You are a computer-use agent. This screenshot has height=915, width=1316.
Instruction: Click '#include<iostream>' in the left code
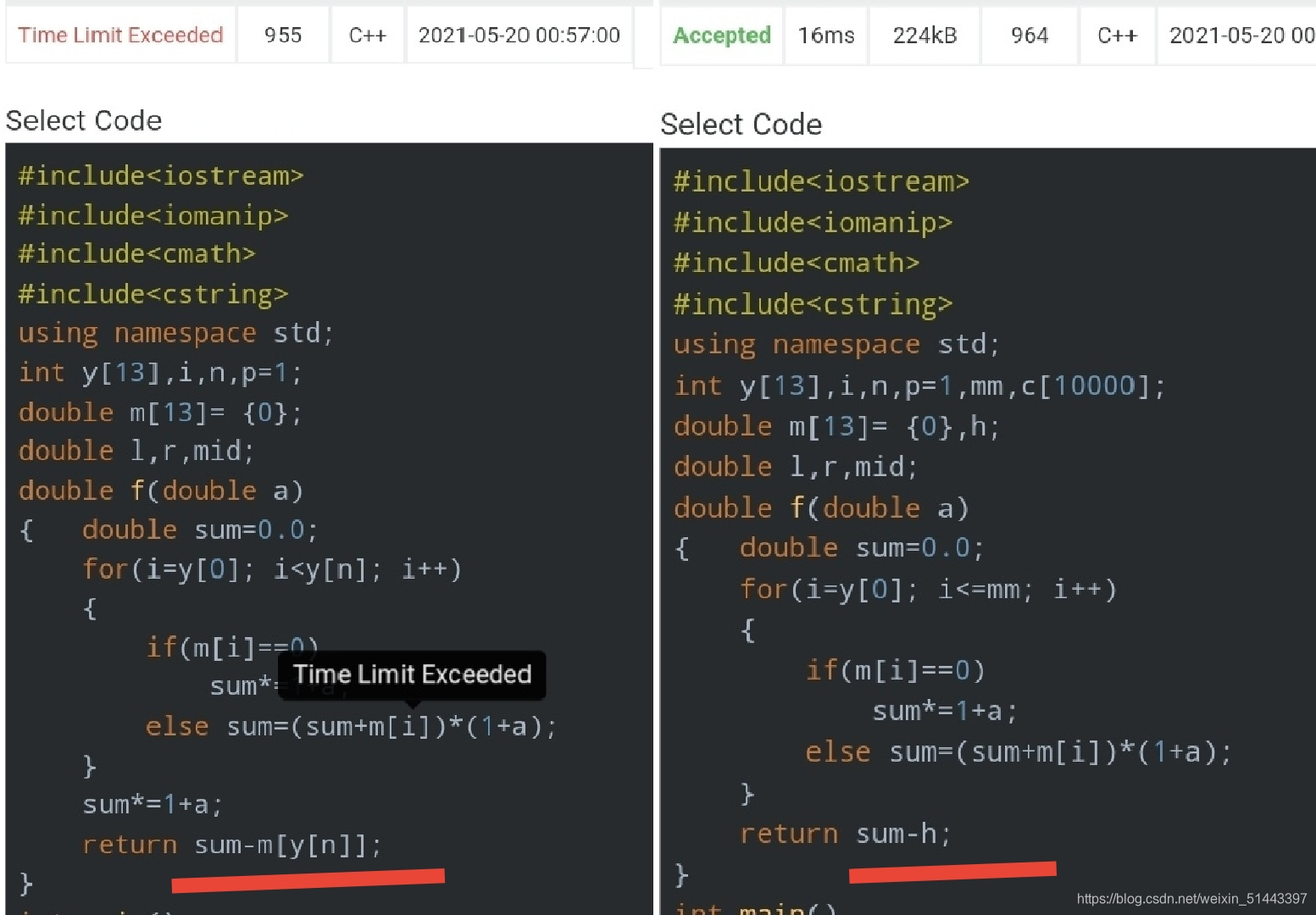pyautogui.click(x=161, y=175)
